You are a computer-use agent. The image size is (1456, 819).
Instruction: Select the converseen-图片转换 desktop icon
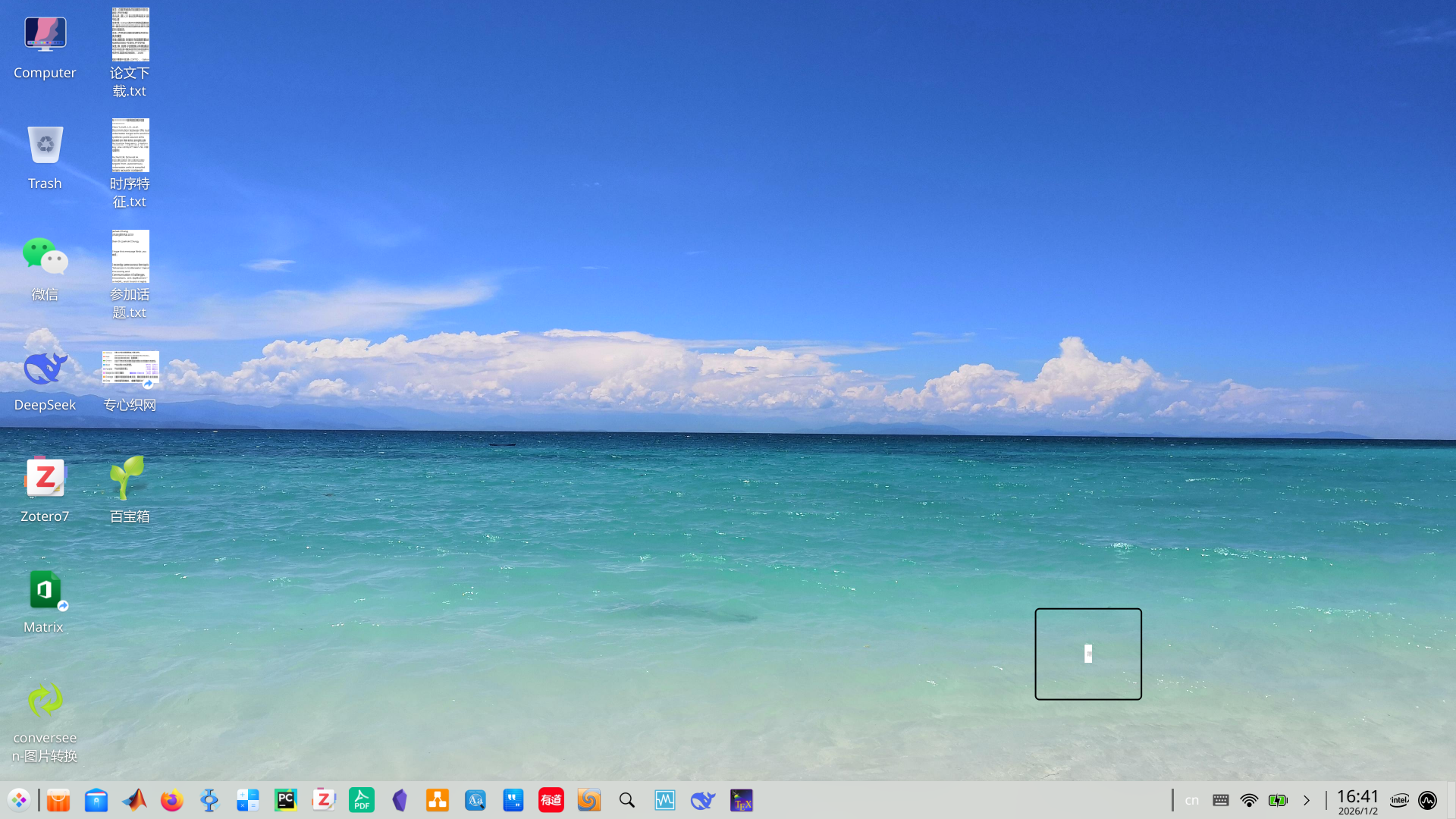click(x=45, y=722)
